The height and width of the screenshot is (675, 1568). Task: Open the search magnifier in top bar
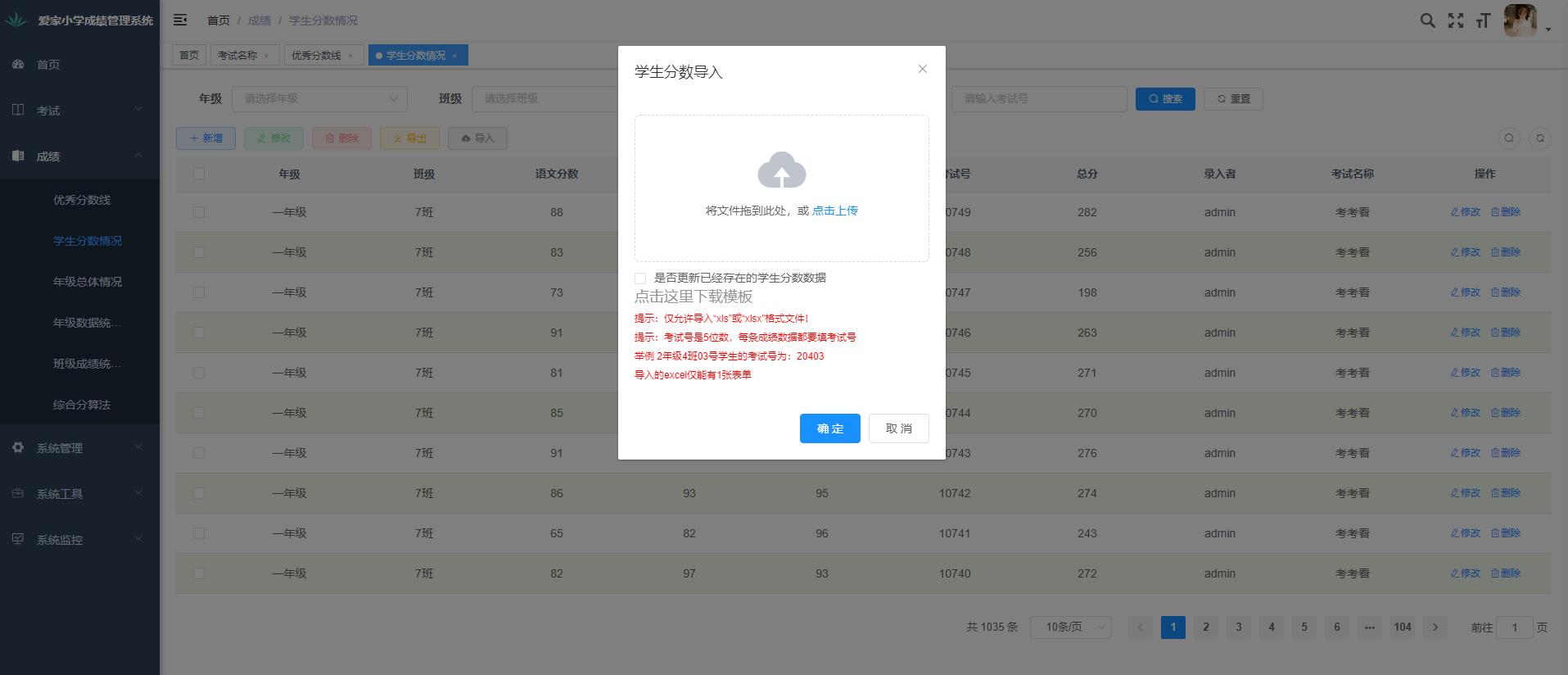click(x=1427, y=21)
